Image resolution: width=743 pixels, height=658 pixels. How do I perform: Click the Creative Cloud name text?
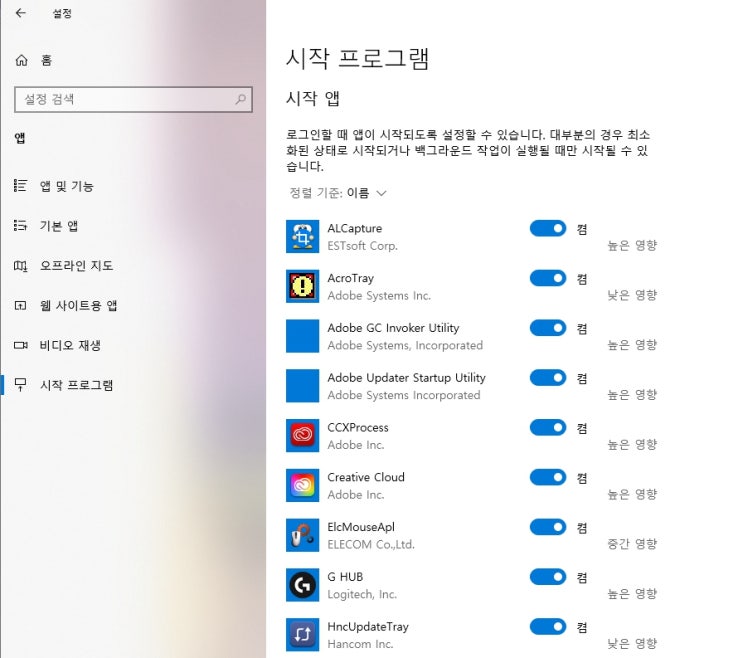[366, 477]
